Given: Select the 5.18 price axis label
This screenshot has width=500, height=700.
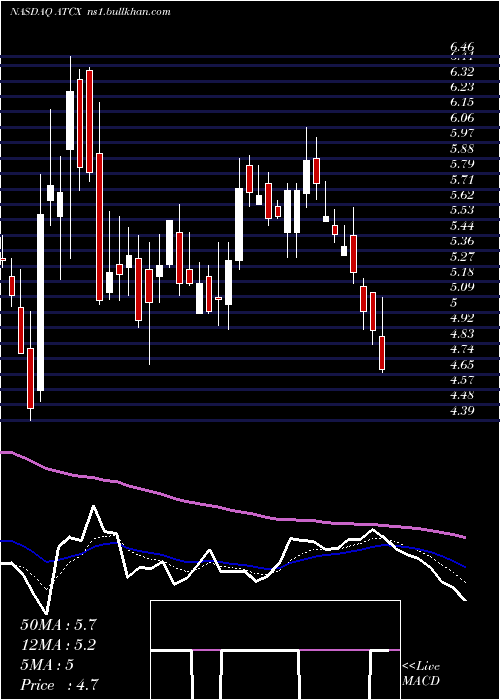Looking at the screenshot, I should pos(462,272).
